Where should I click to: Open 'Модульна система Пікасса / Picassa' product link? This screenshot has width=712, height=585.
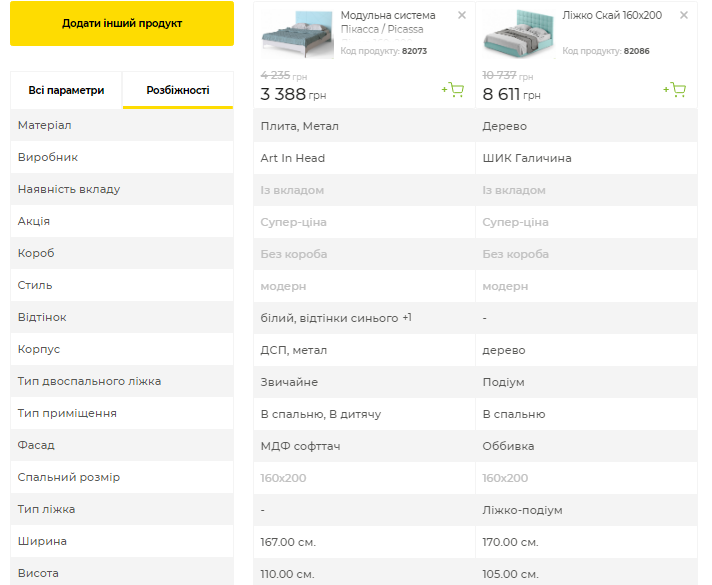click(x=388, y=22)
